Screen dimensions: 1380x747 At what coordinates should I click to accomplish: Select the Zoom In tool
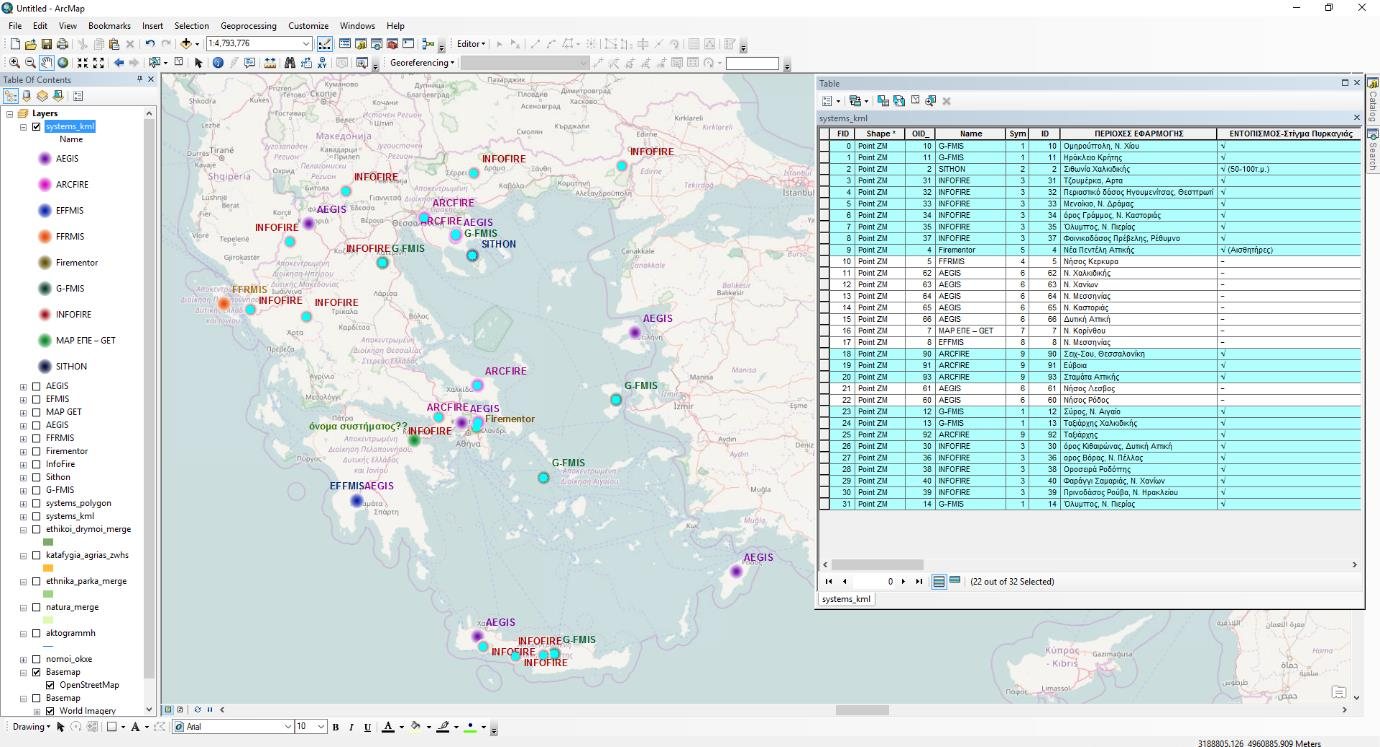(14, 62)
